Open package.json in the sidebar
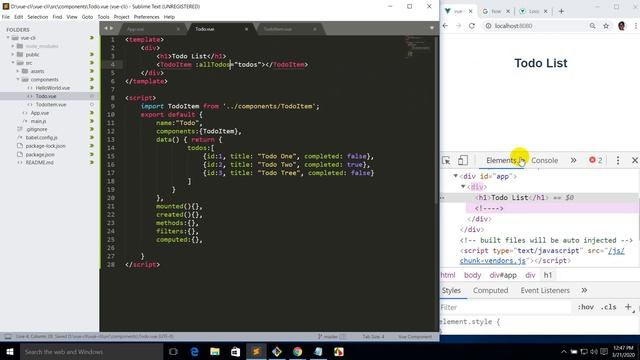Image resolution: width=640 pixels, height=360 pixels. [40, 154]
